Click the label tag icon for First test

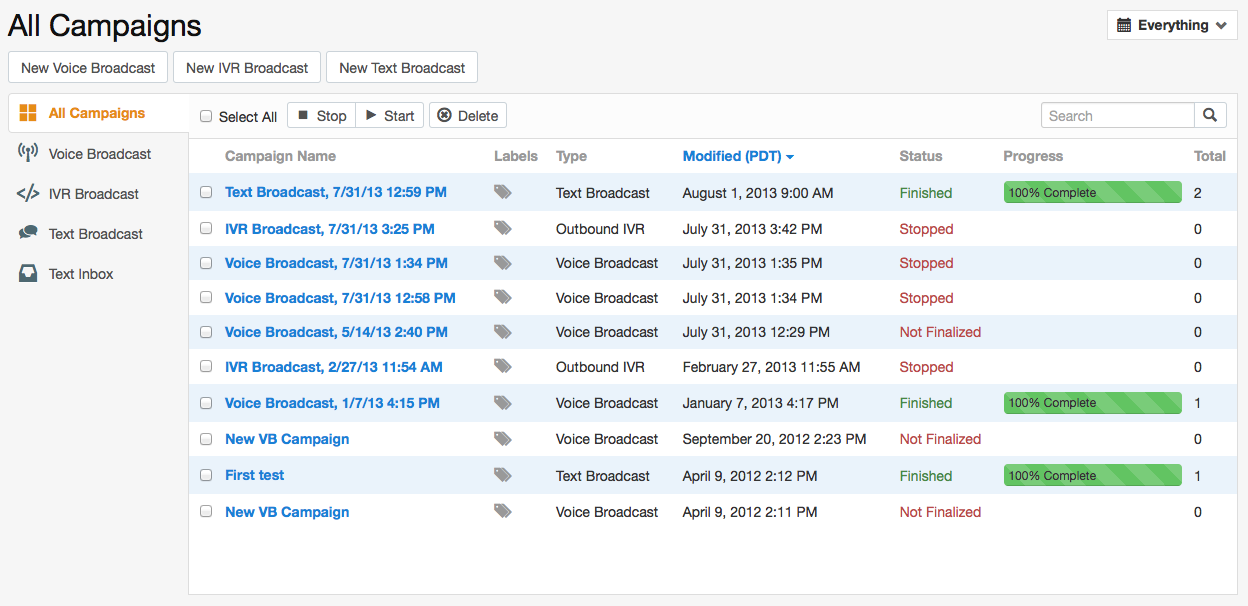[x=502, y=475]
